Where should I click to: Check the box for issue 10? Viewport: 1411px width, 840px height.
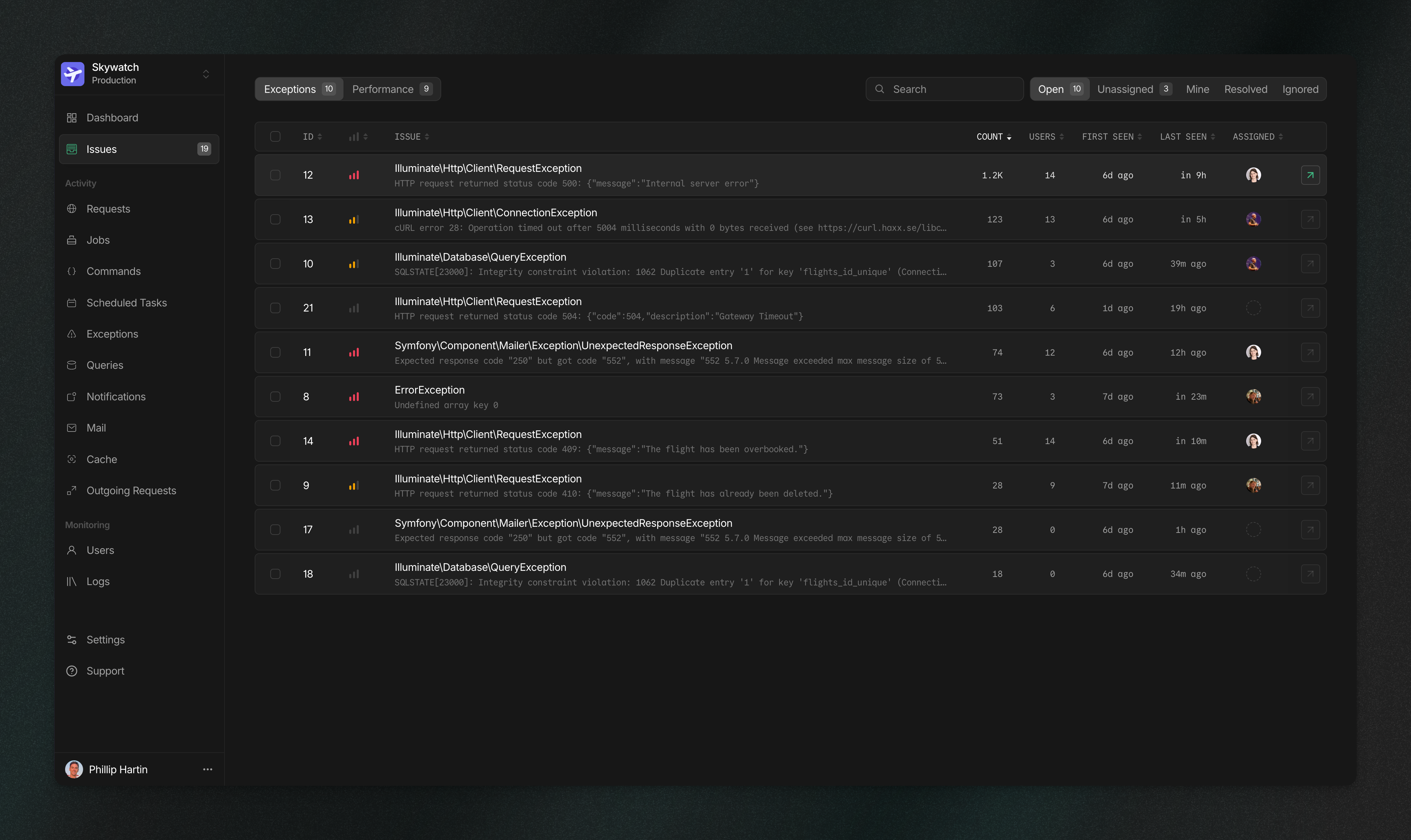coord(275,264)
